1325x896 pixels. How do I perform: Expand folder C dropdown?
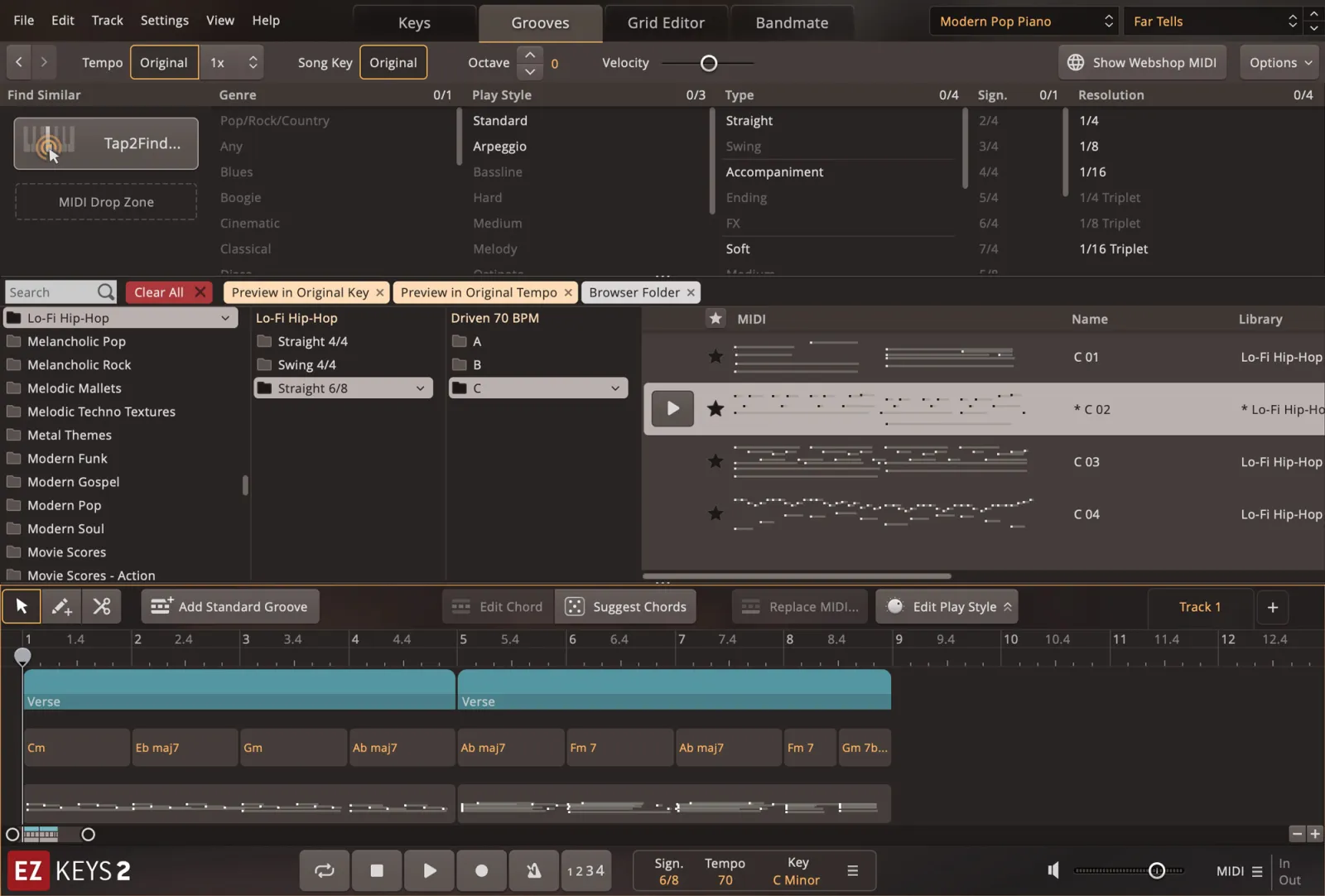pos(615,388)
